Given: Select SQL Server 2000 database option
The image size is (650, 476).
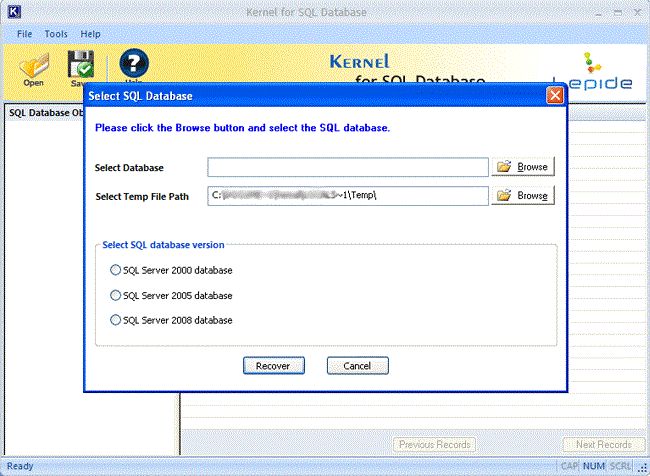Looking at the screenshot, I should pyautogui.click(x=171, y=270).
